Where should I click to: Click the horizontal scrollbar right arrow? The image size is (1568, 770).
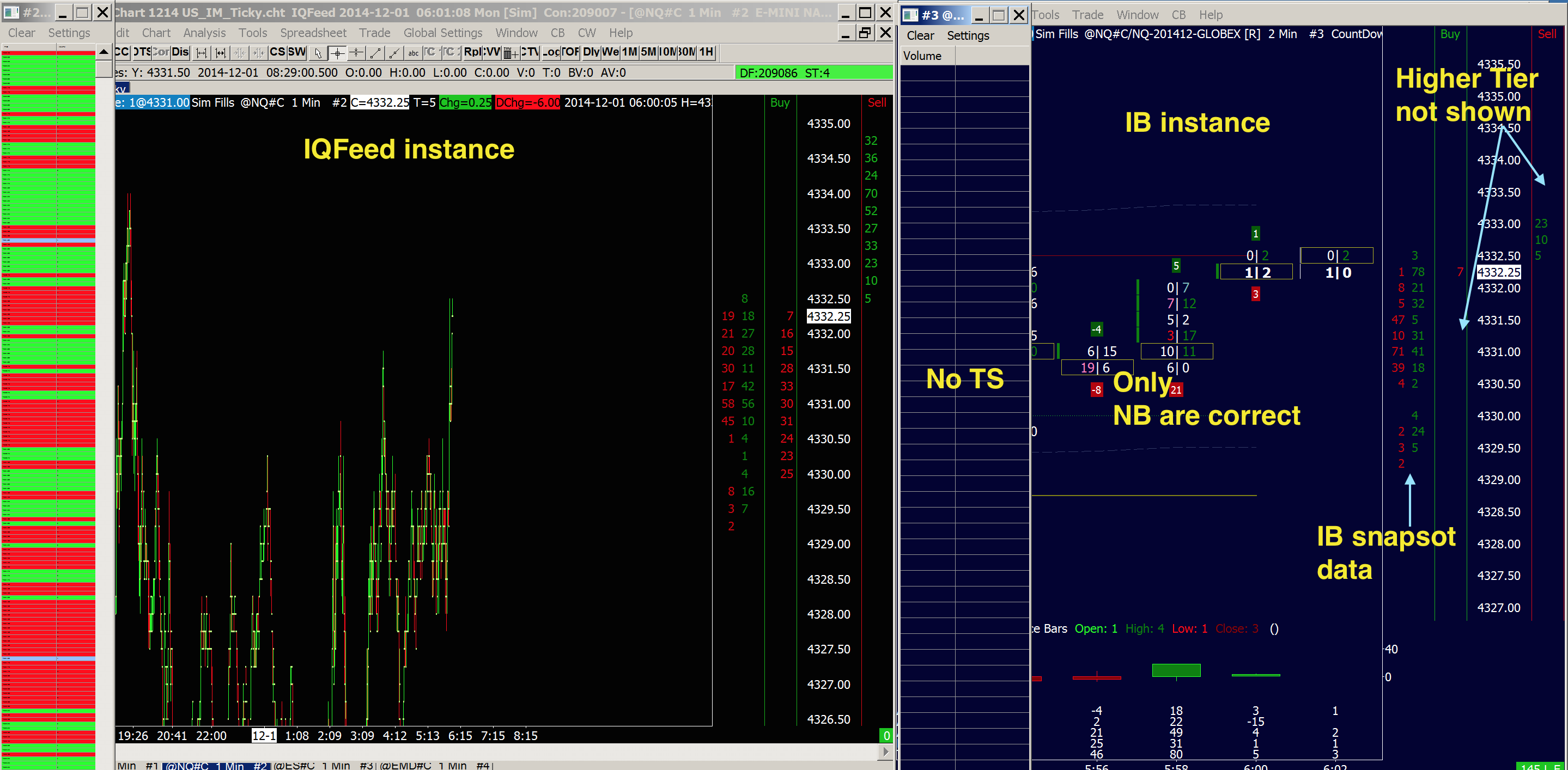click(886, 751)
